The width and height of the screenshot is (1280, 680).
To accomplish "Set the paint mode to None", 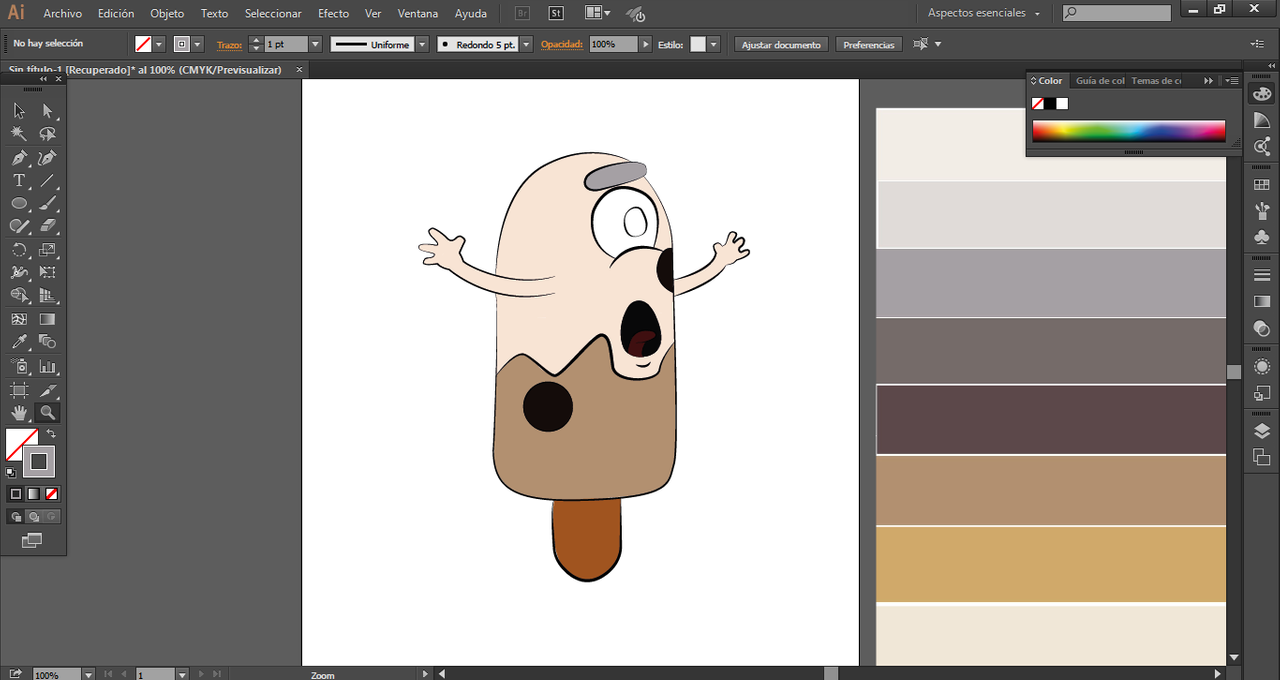I will click(x=51, y=494).
